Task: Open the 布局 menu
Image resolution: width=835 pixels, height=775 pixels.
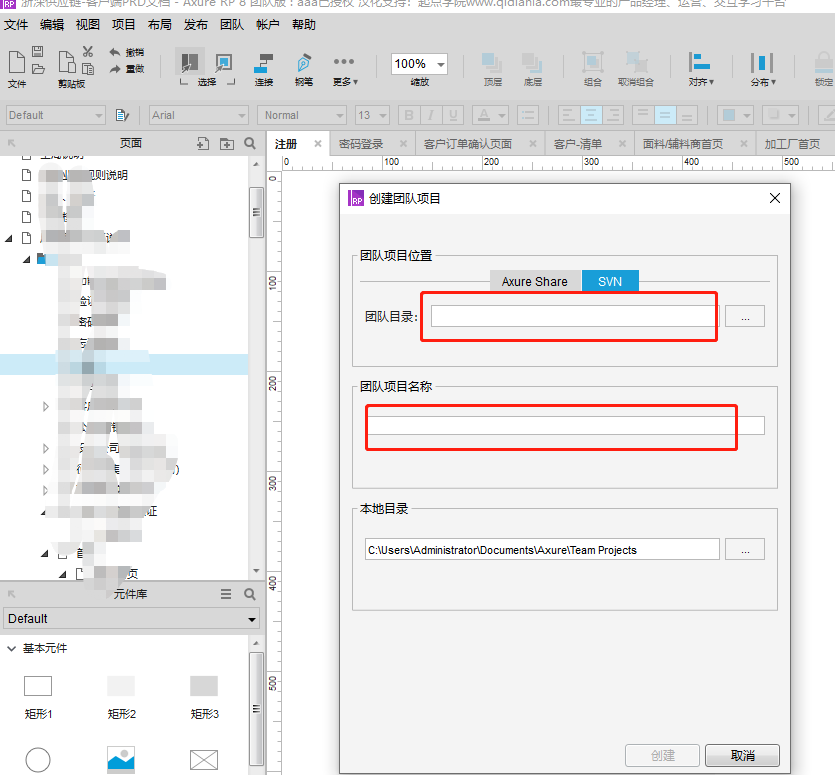Action: click(x=159, y=24)
